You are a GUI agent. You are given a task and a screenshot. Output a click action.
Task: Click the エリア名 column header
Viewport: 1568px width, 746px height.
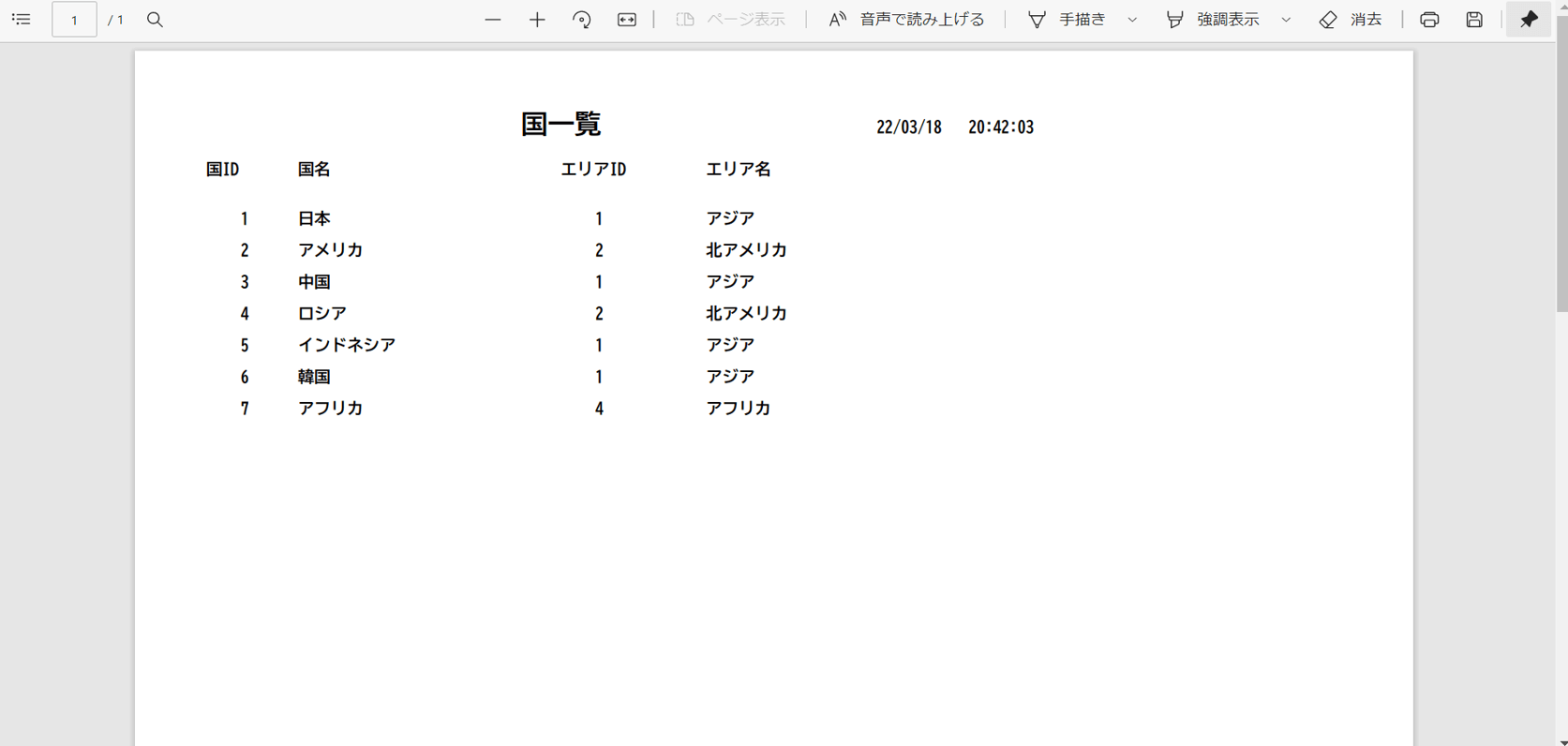[739, 170]
